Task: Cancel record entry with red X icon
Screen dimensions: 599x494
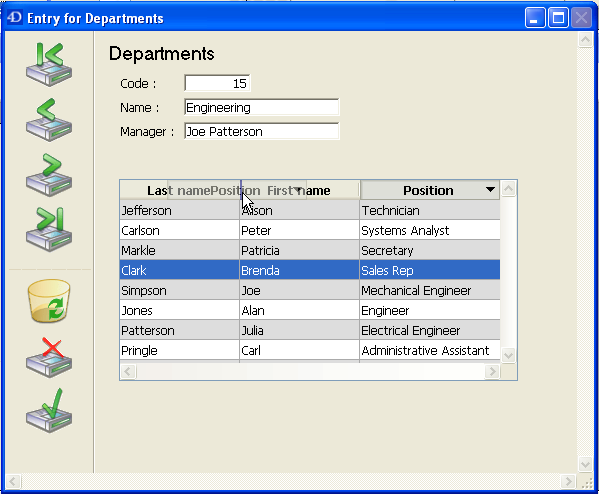Action: tap(49, 358)
